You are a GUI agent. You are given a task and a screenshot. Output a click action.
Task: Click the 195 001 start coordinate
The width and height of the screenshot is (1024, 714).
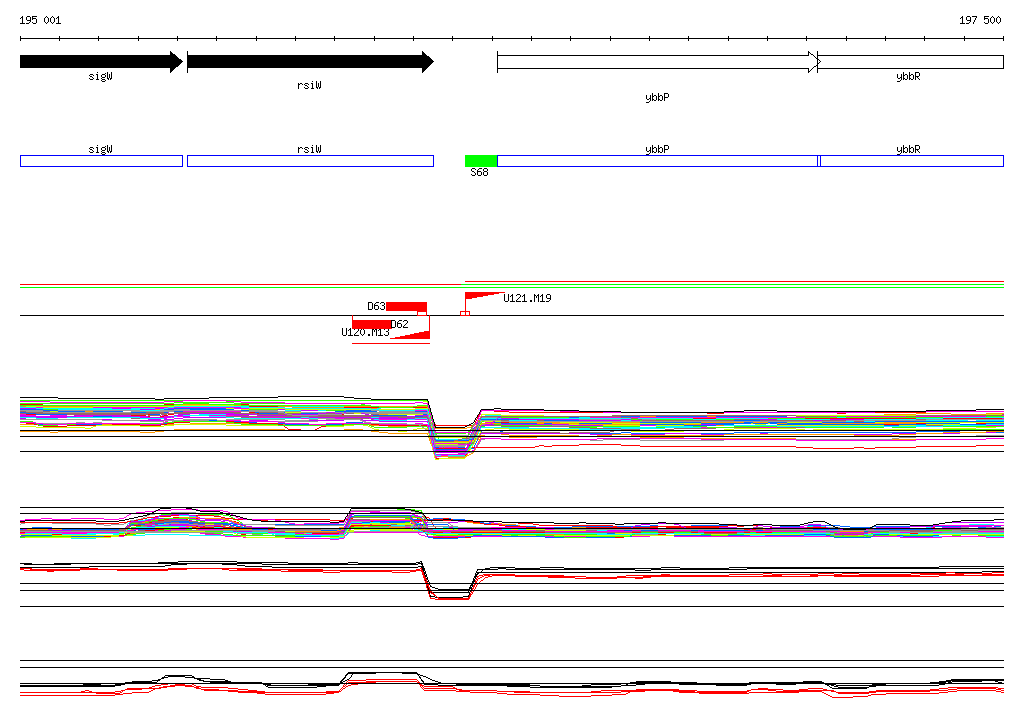pyautogui.click(x=40, y=20)
